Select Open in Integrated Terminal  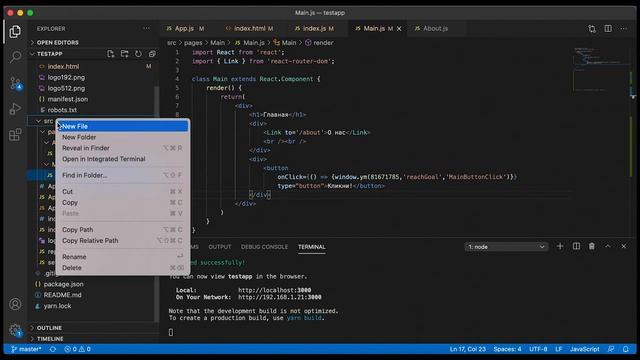[122, 159]
